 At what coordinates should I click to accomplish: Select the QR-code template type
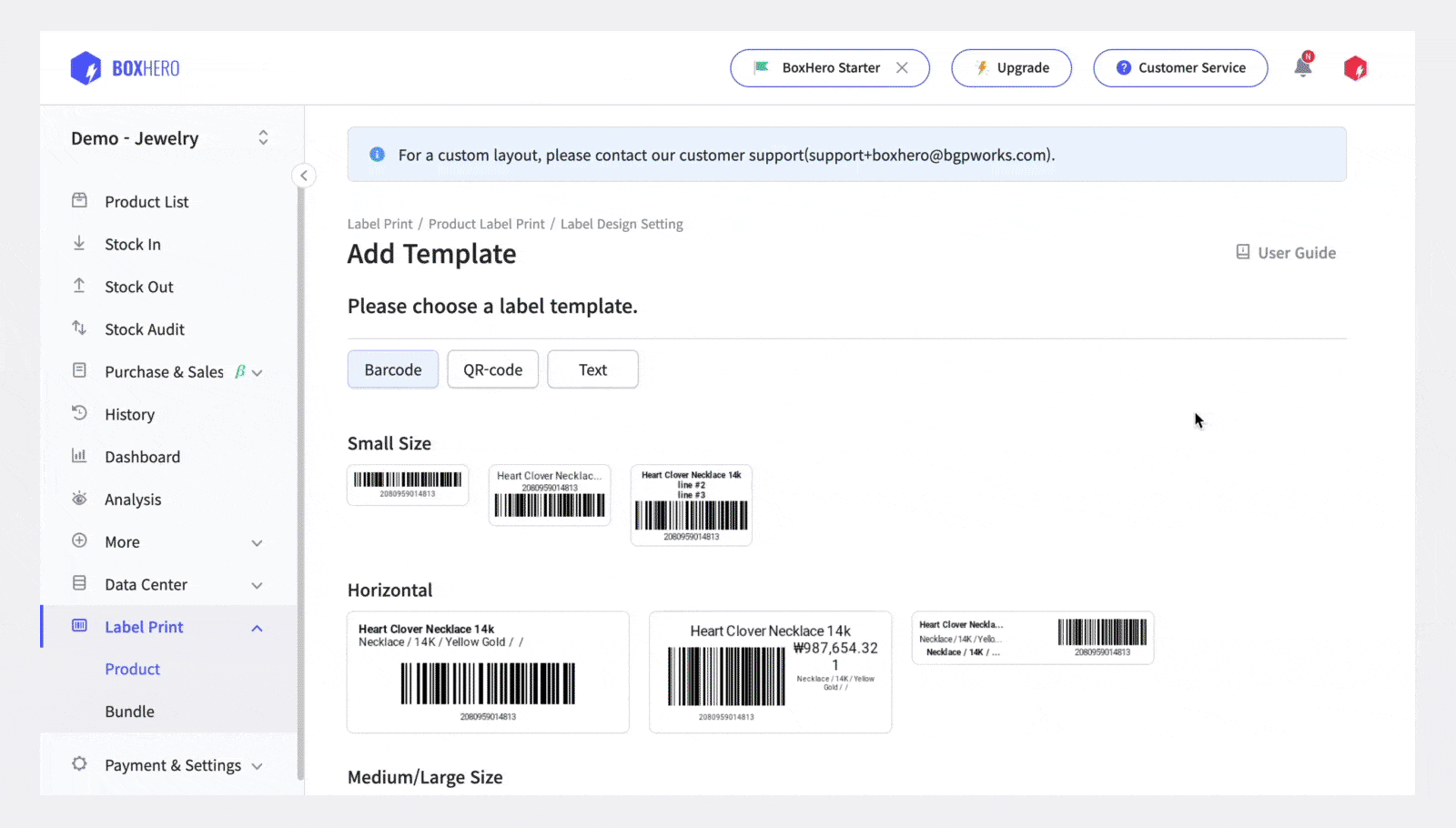pyautogui.click(x=492, y=369)
